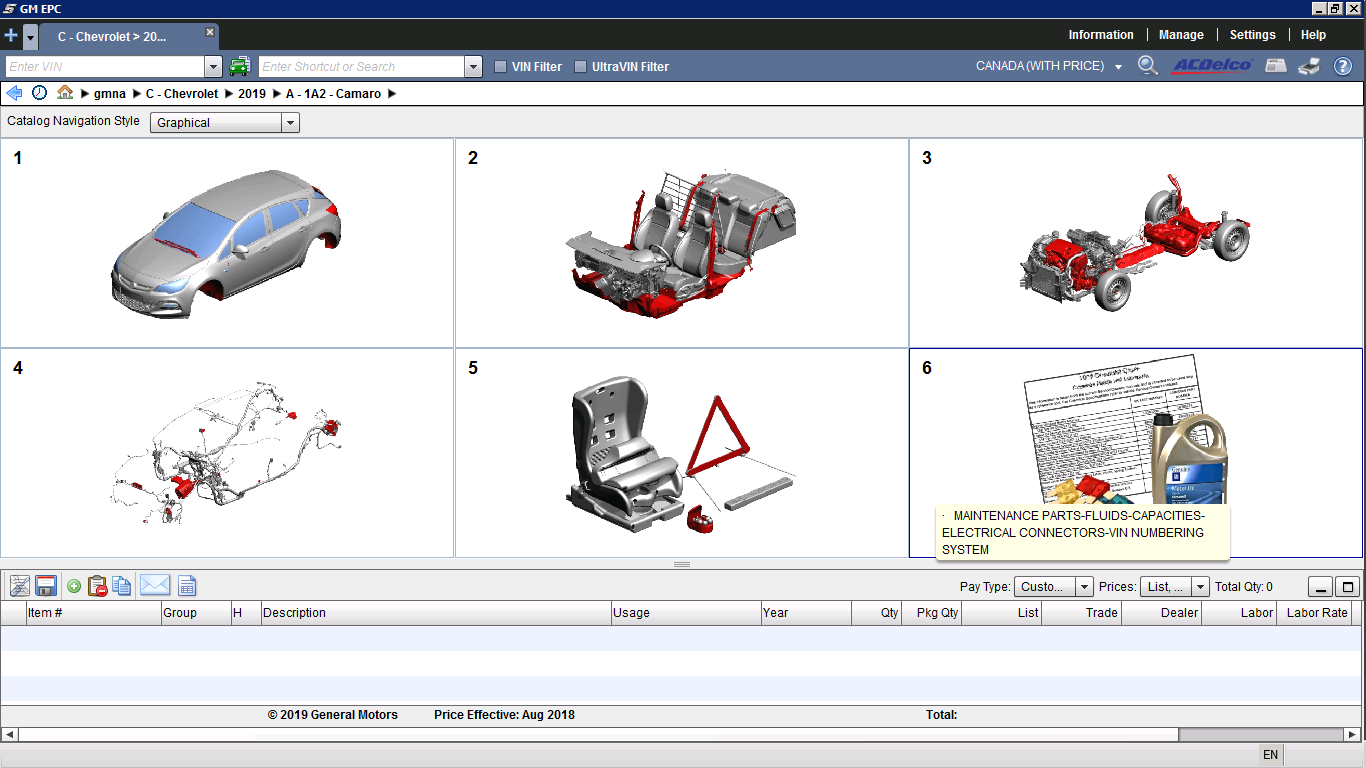Click the printer icon in top toolbar

click(x=1308, y=66)
